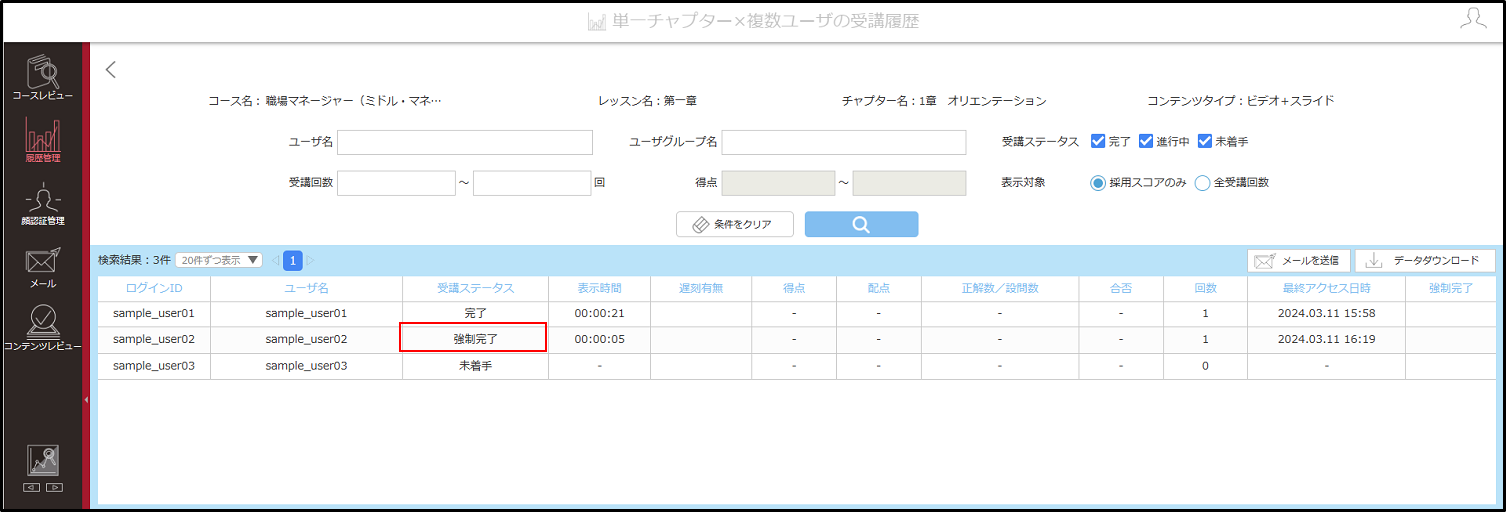Screen dimensions: 1506x512
Task: Open 顔認証管理 from the sidebar
Action: click(42, 203)
